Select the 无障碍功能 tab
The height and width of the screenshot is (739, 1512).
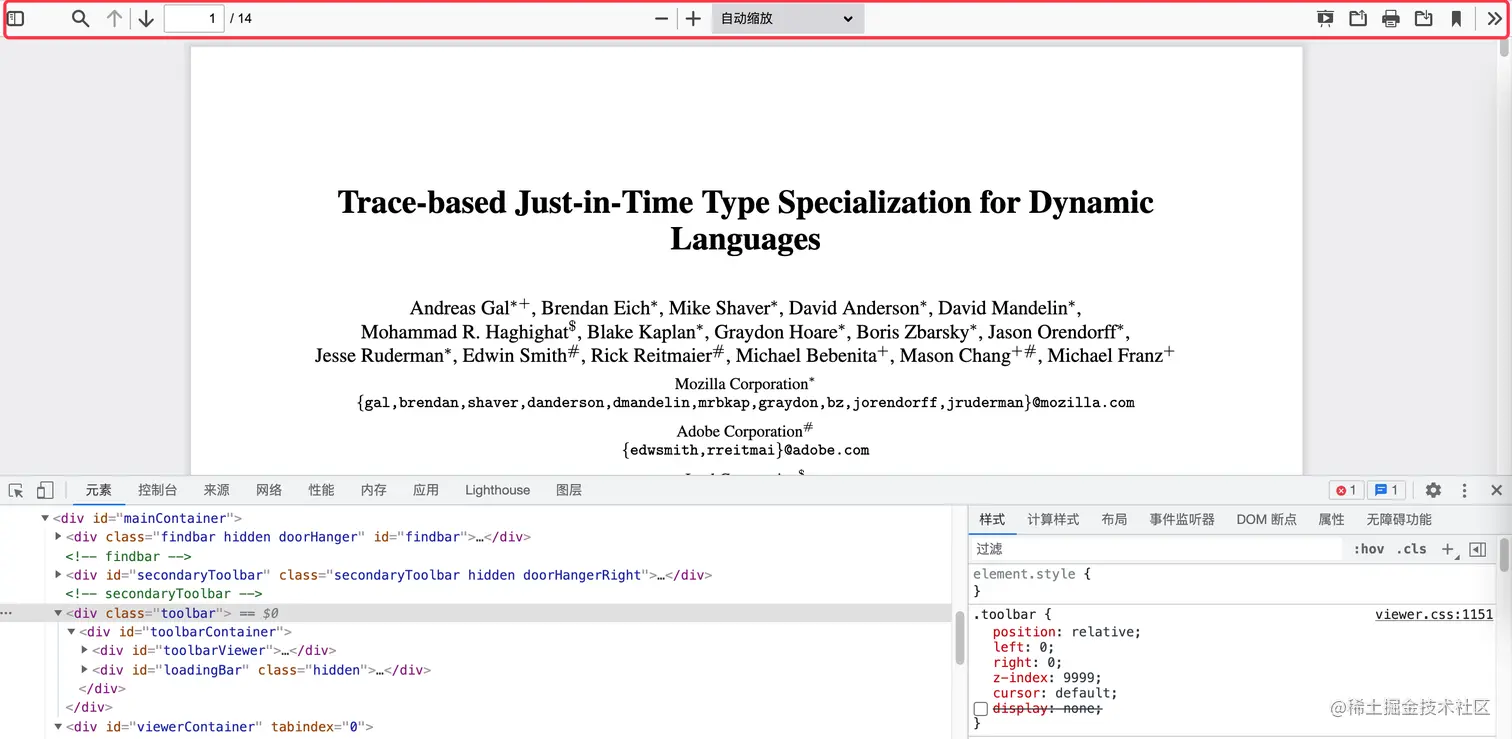point(1399,520)
